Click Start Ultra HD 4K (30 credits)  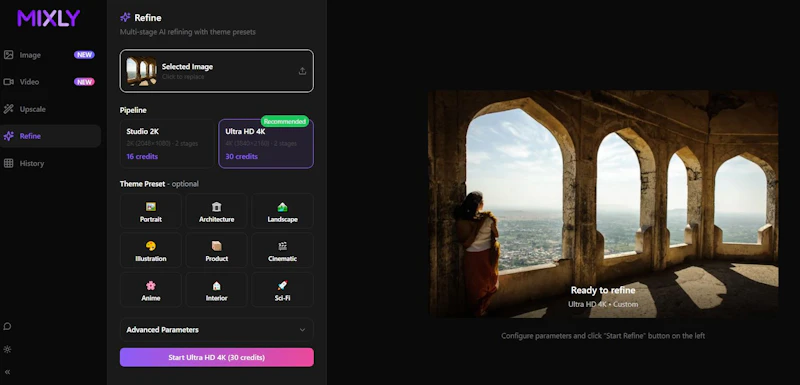coord(217,357)
